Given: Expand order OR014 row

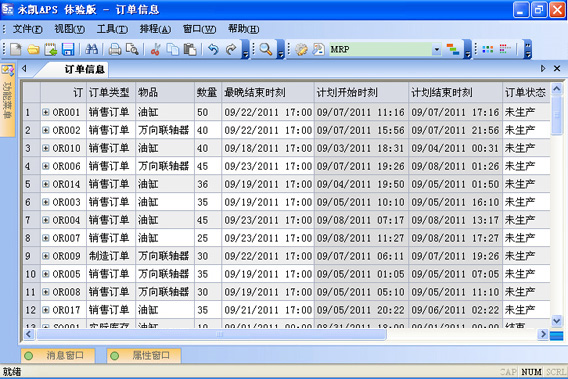Looking at the screenshot, I should (x=46, y=184).
